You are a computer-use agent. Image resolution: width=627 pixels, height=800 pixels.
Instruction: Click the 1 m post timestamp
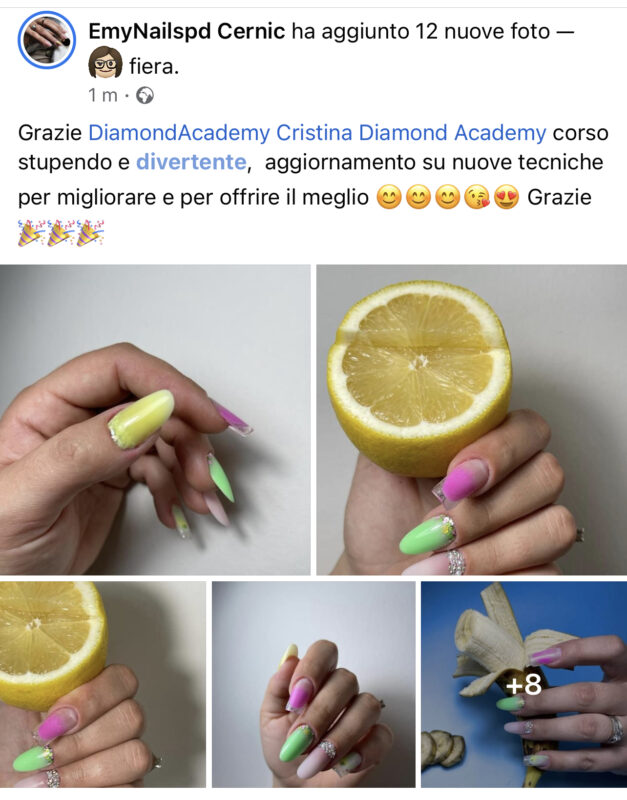point(103,95)
